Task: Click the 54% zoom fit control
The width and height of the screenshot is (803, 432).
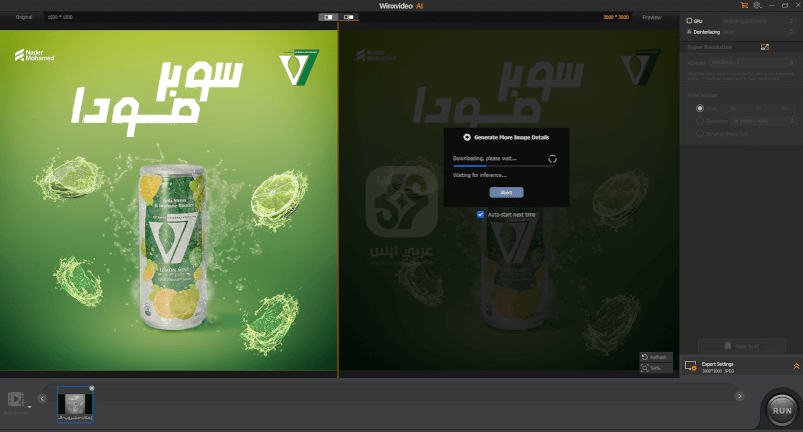Action: tap(656, 368)
